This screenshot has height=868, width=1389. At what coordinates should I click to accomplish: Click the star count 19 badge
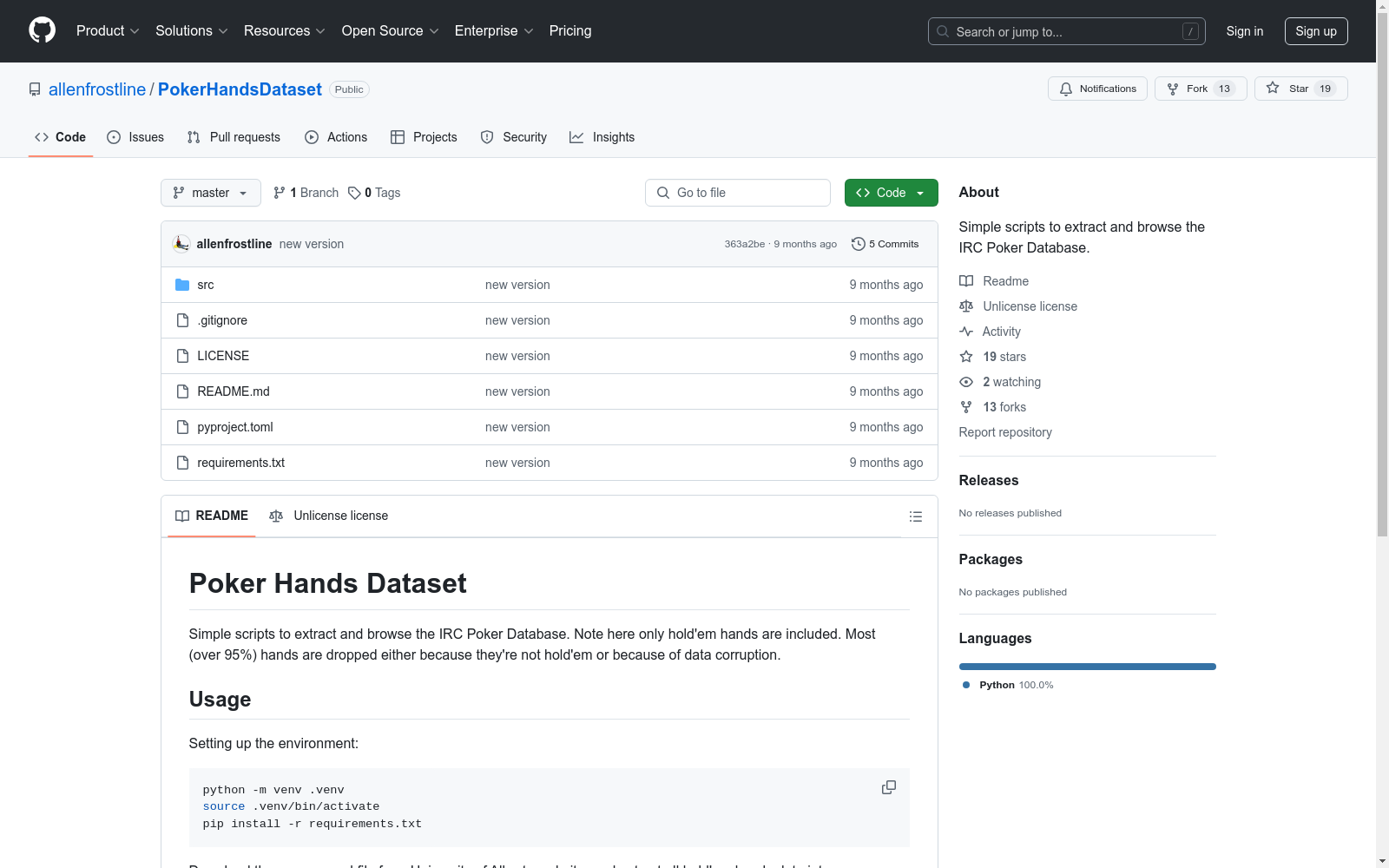(x=1325, y=89)
